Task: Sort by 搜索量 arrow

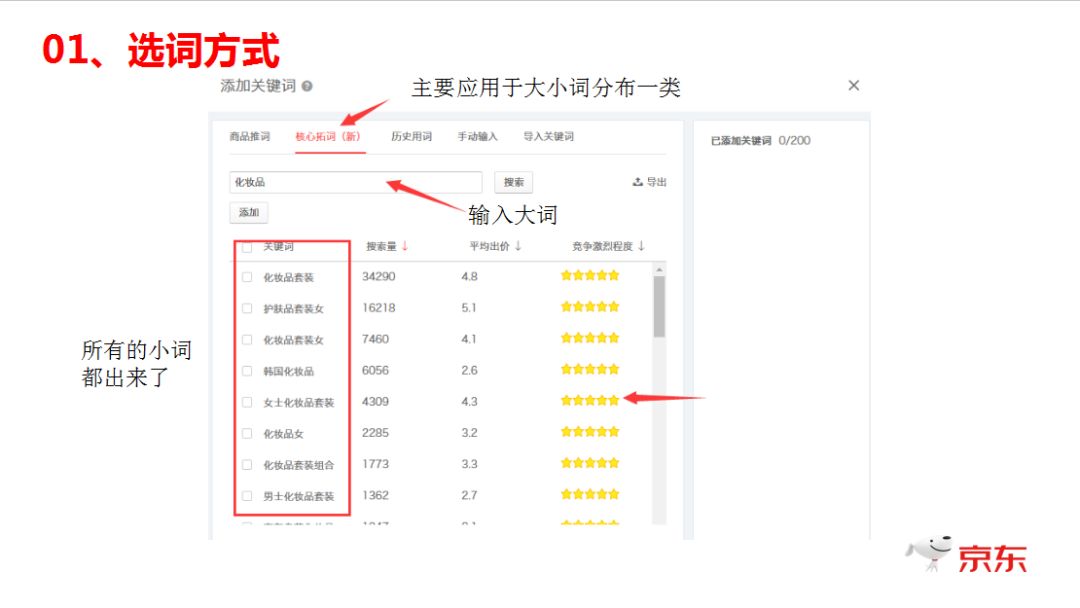Action: [x=405, y=246]
